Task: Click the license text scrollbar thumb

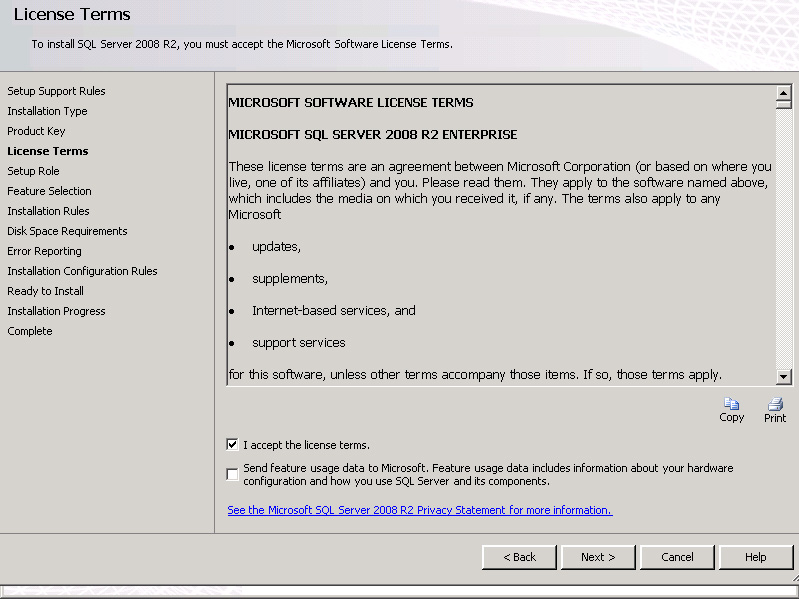Action: point(783,104)
